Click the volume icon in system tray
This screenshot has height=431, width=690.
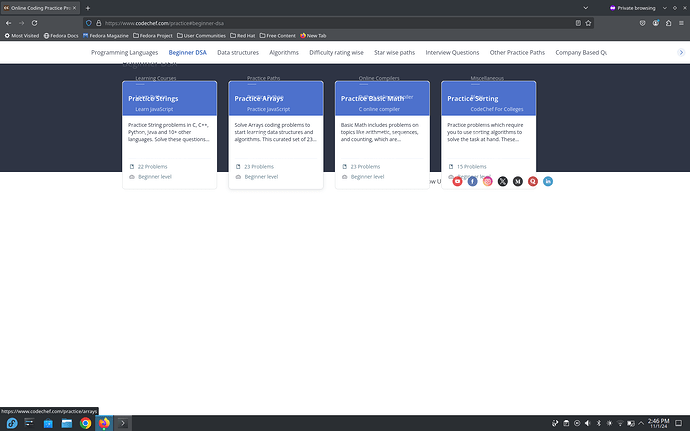tap(587, 423)
